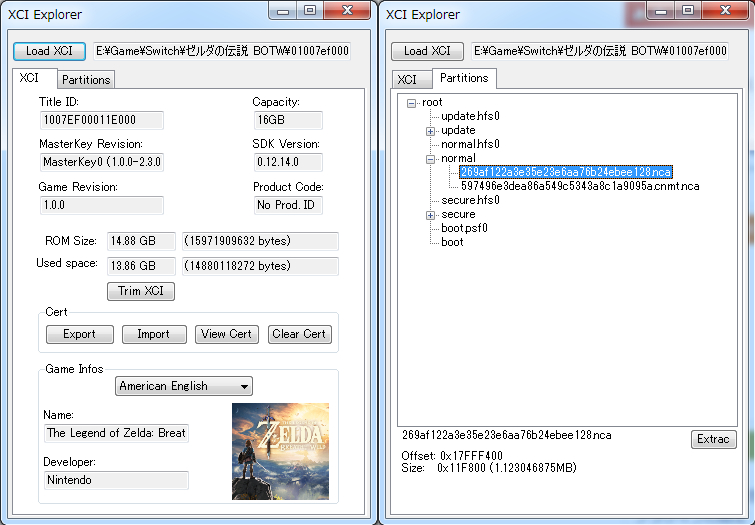The image size is (755, 525).
Task: Open the American English language dropdown
Action: point(183,386)
